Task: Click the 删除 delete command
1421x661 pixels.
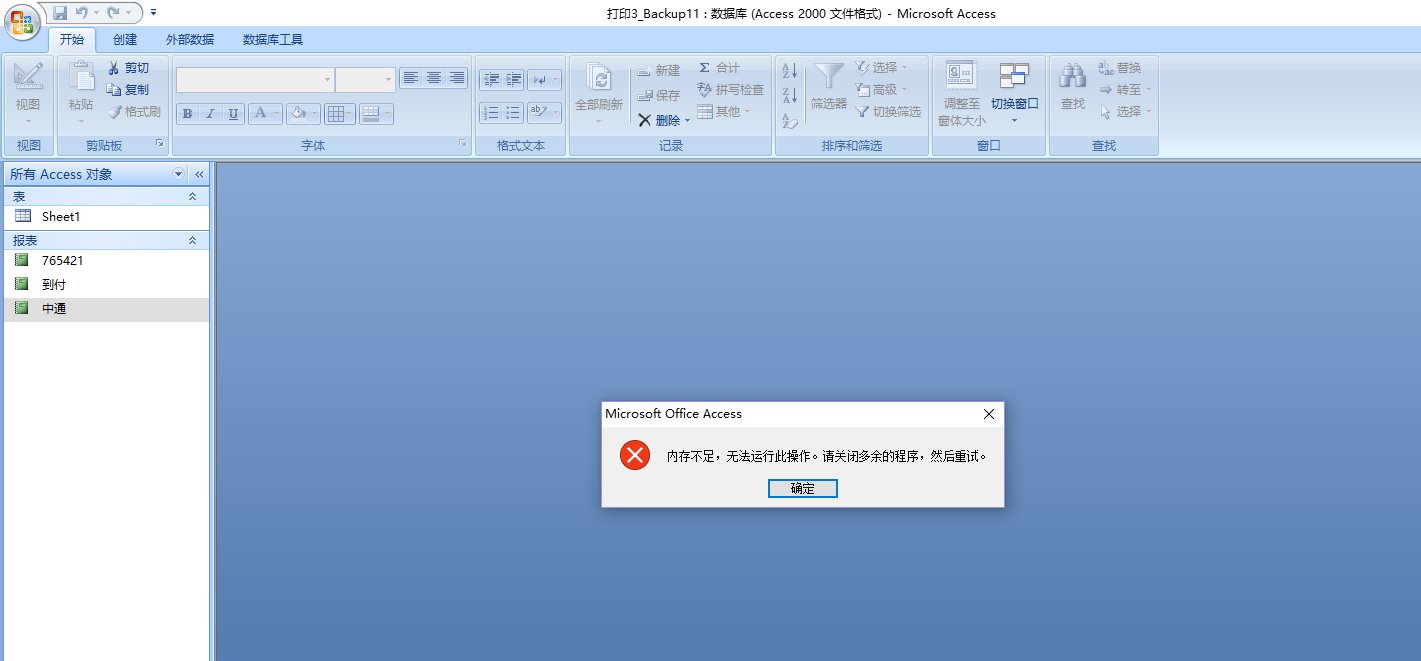Action: (659, 120)
